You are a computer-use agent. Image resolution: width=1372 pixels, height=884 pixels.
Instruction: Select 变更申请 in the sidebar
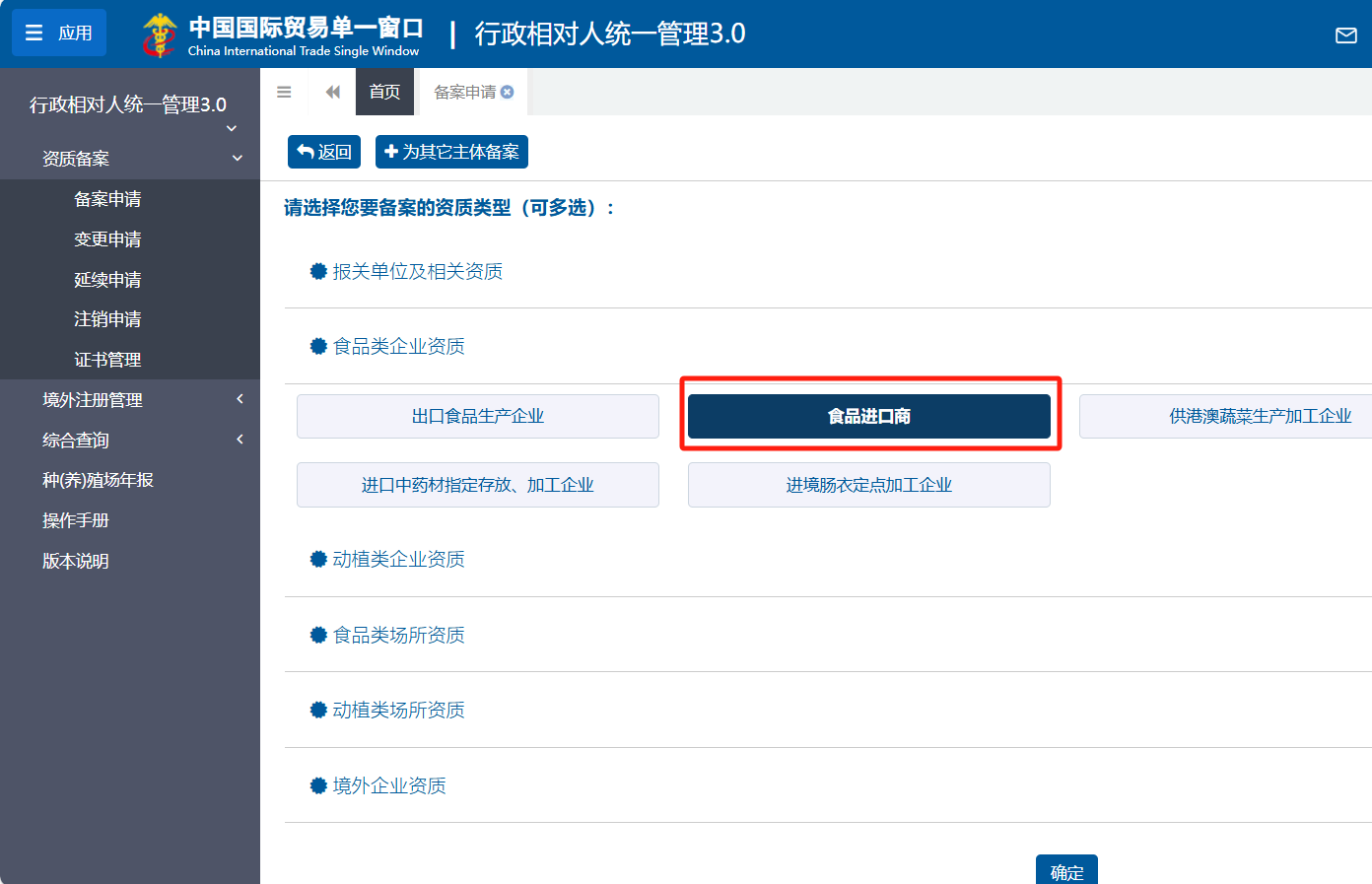tap(107, 239)
